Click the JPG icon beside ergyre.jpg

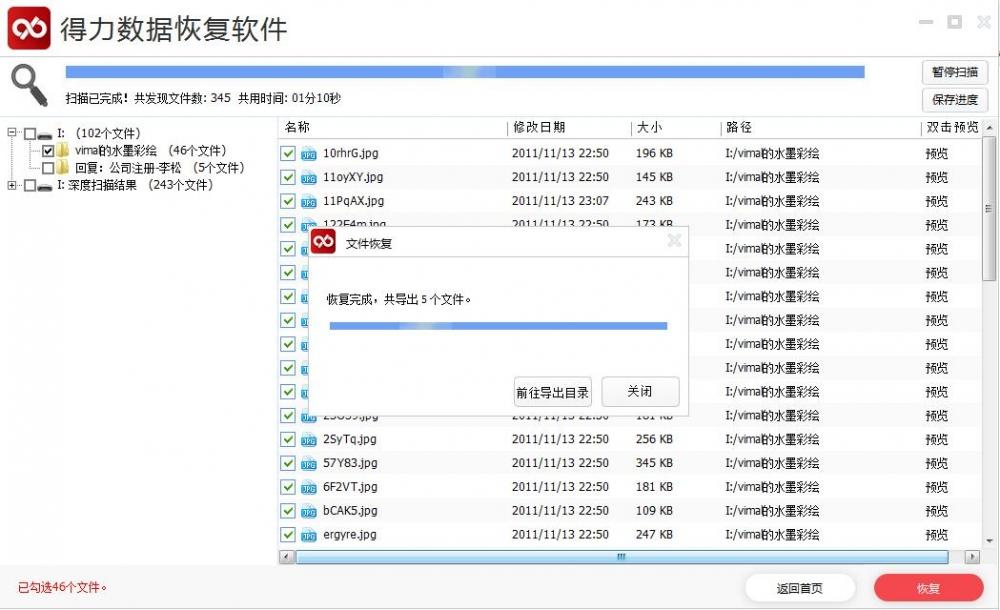coord(306,534)
